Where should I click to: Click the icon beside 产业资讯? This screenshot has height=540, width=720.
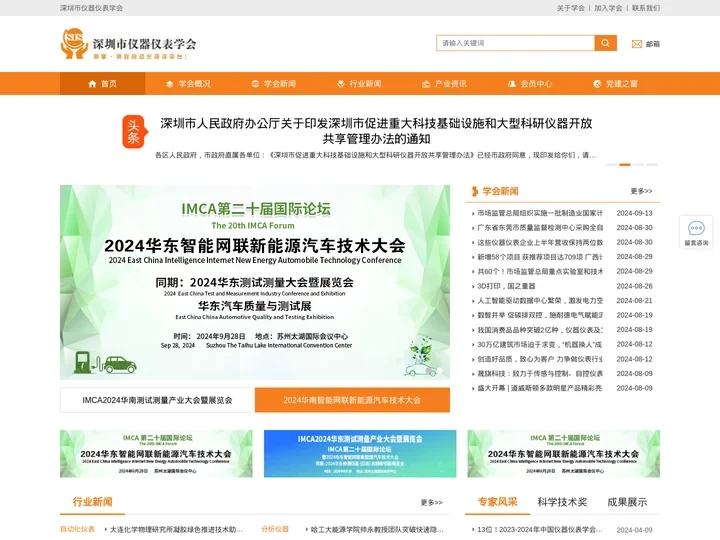pyautogui.click(x=426, y=84)
